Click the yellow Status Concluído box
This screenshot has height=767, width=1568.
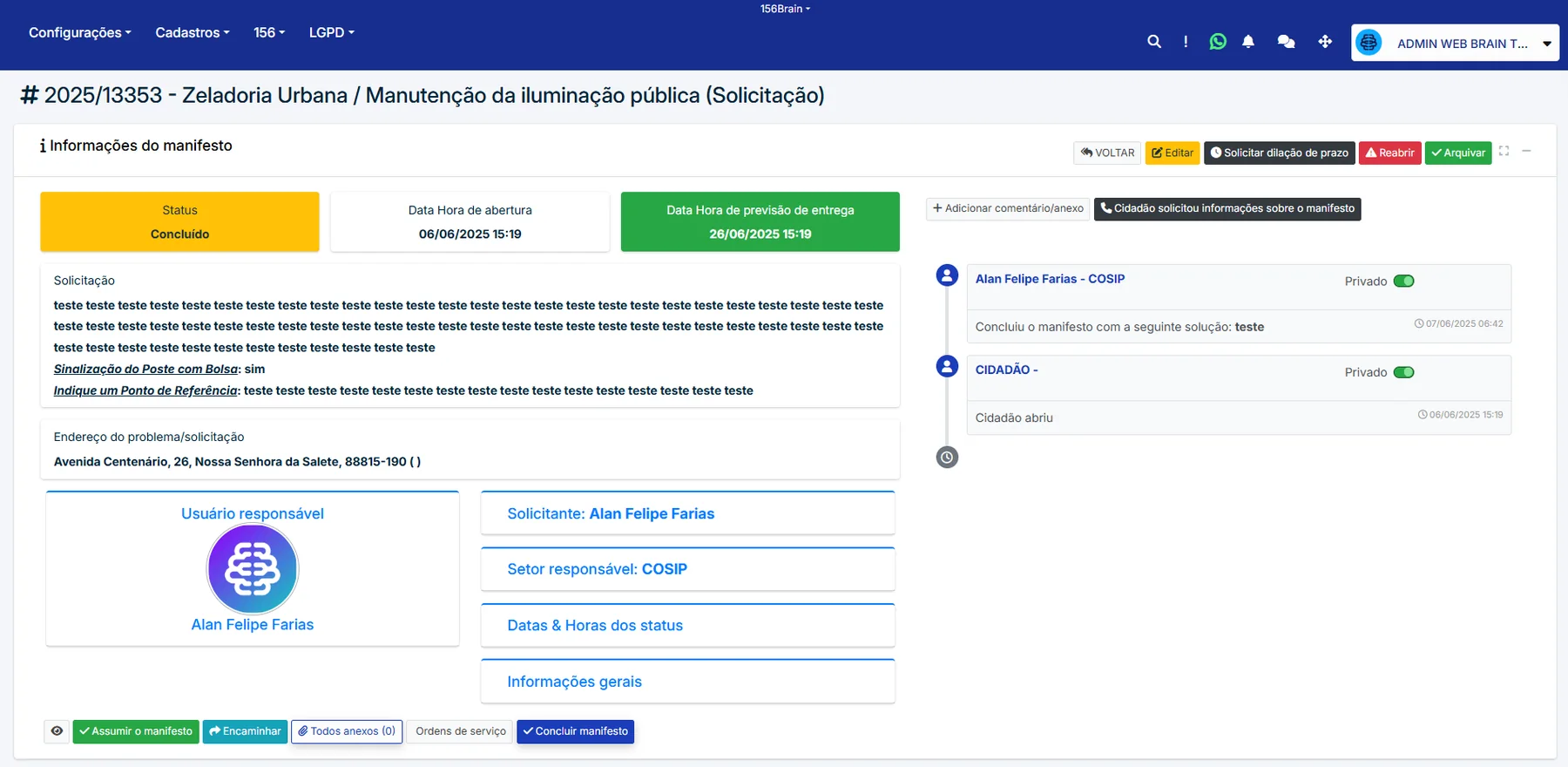[179, 221]
